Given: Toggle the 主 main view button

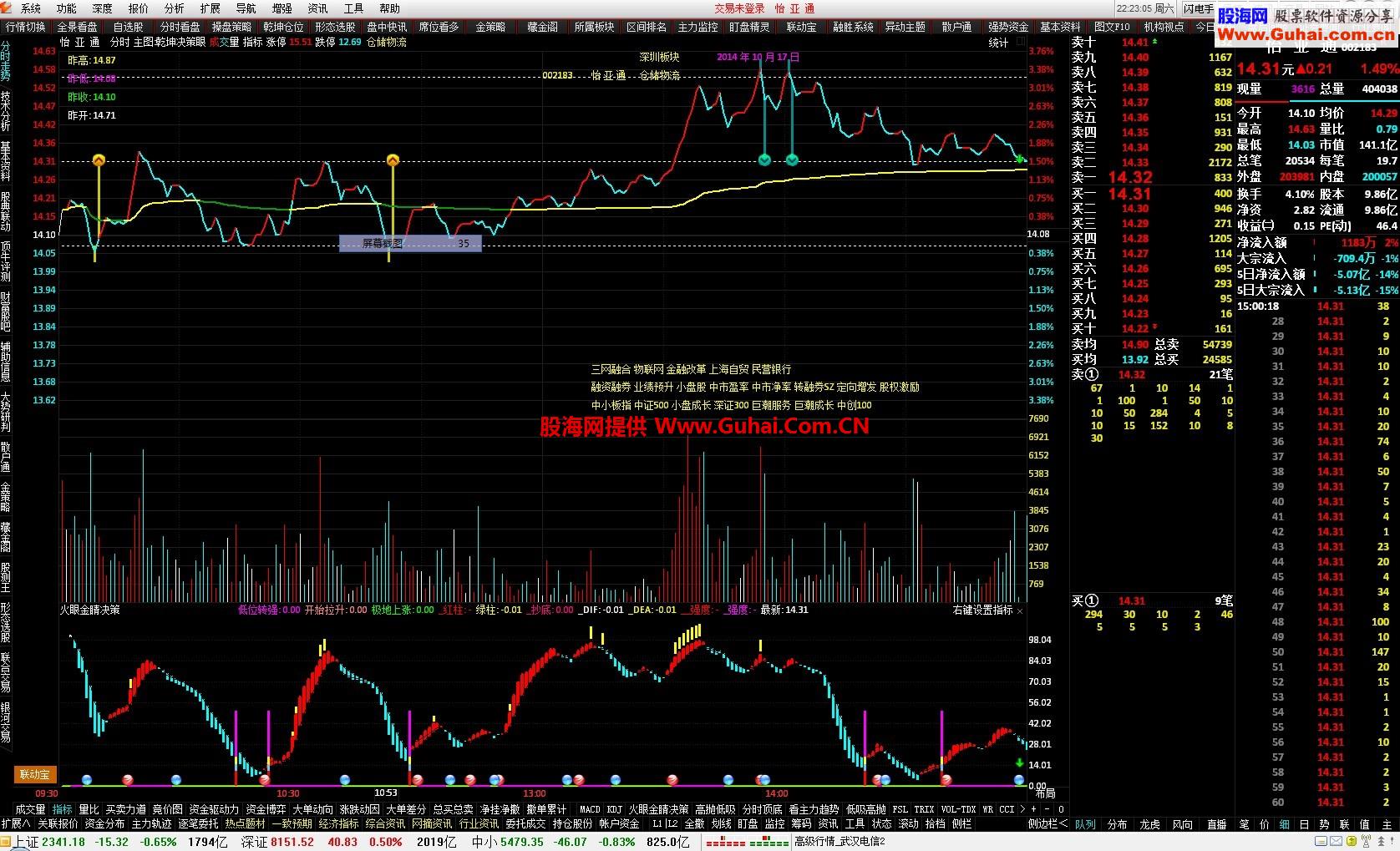Looking at the screenshot, I should point(1387,824).
